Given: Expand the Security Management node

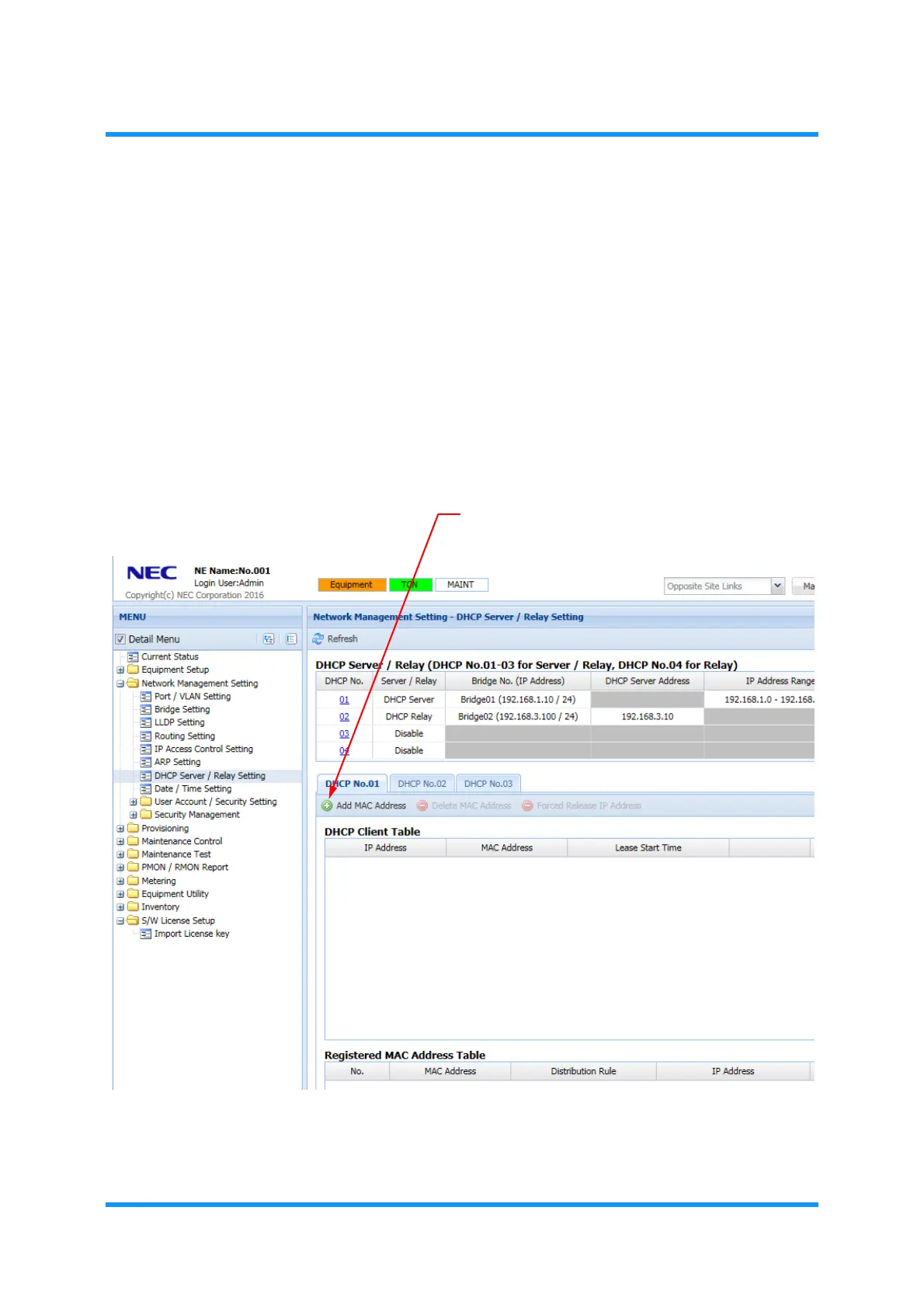Looking at the screenshot, I should (134, 816).
